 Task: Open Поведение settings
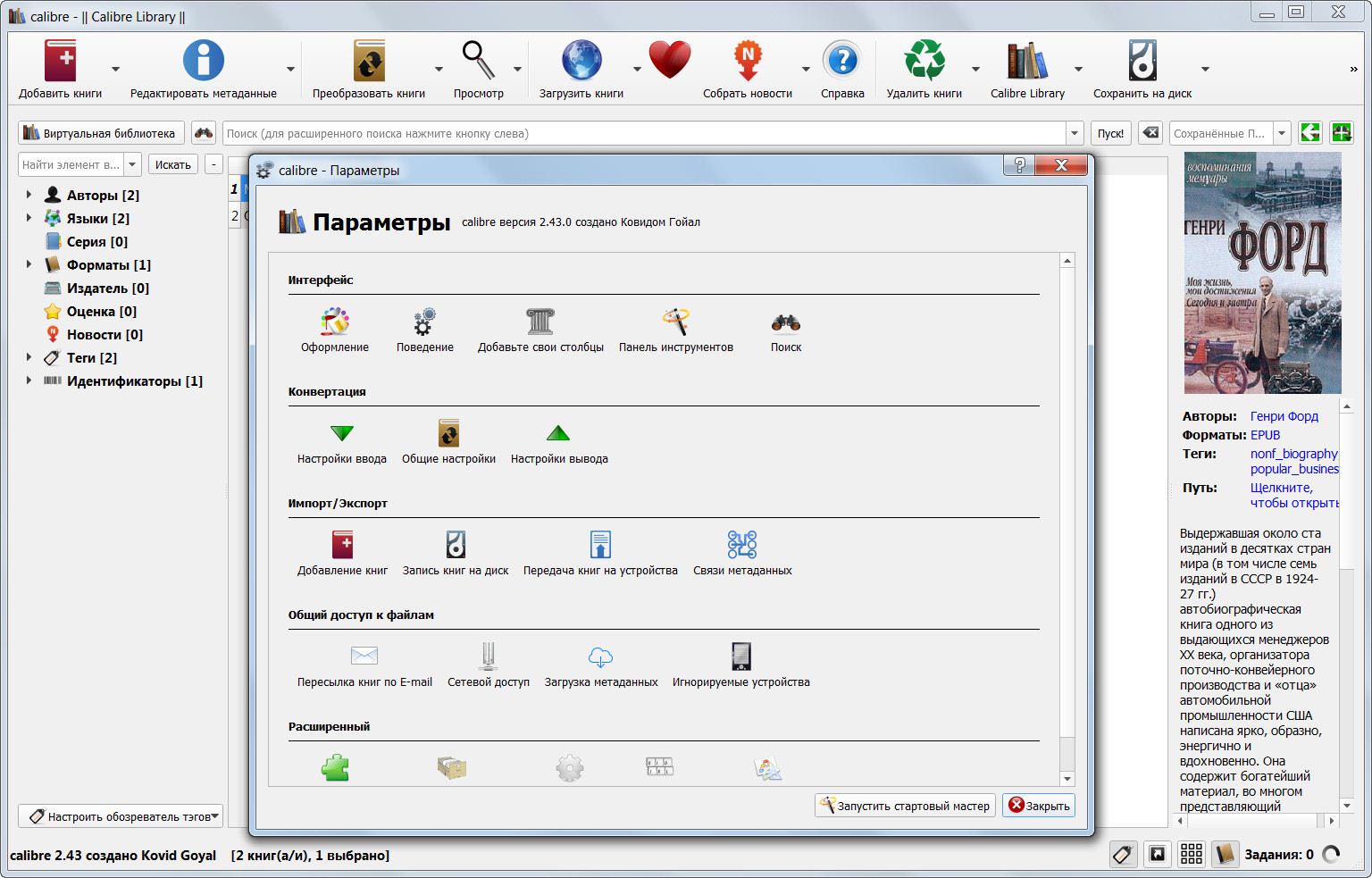425,330
